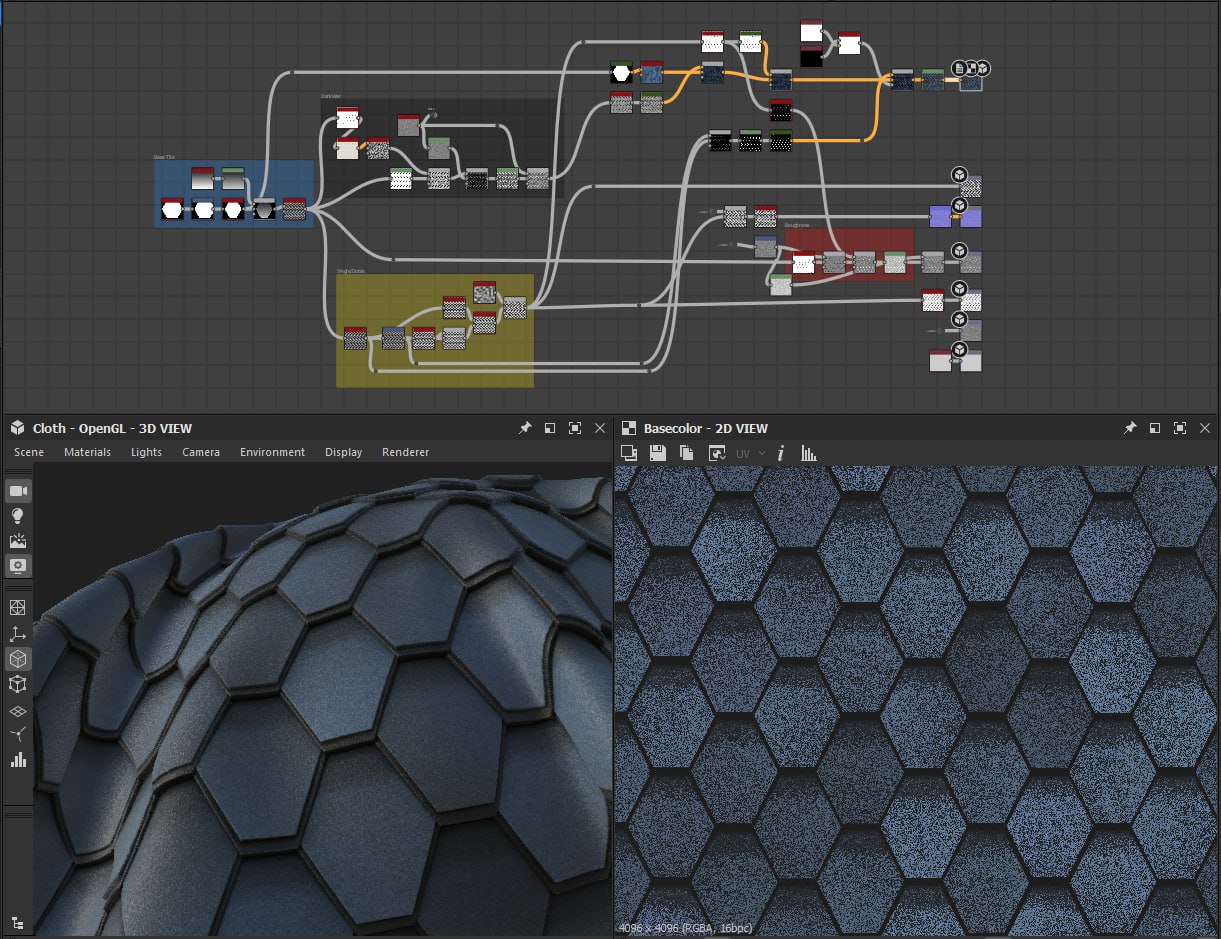This screenshot has width=1221, height=939.
Task: Select the hexagon shape node outside the blue frame
Action: click(621, 72)
